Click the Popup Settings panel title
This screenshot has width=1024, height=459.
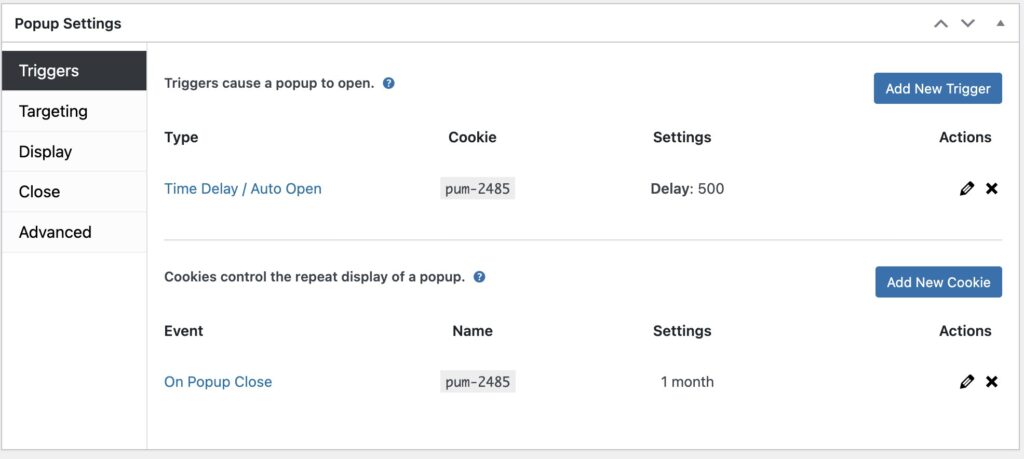click(x=68, y=24)
